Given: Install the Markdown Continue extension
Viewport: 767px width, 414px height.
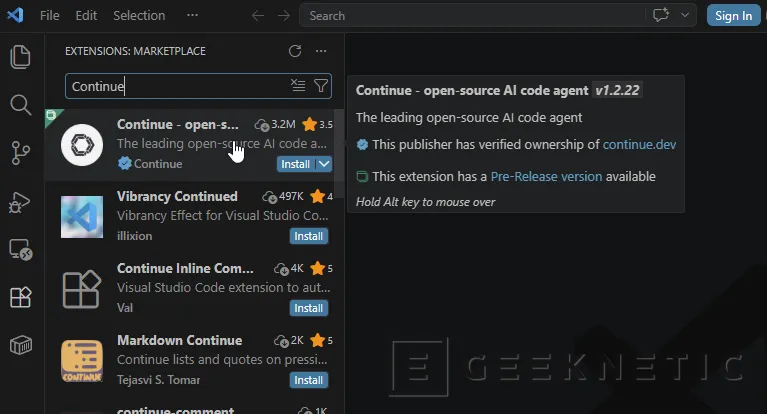Looking at the screenshot, I should point(309,380).
